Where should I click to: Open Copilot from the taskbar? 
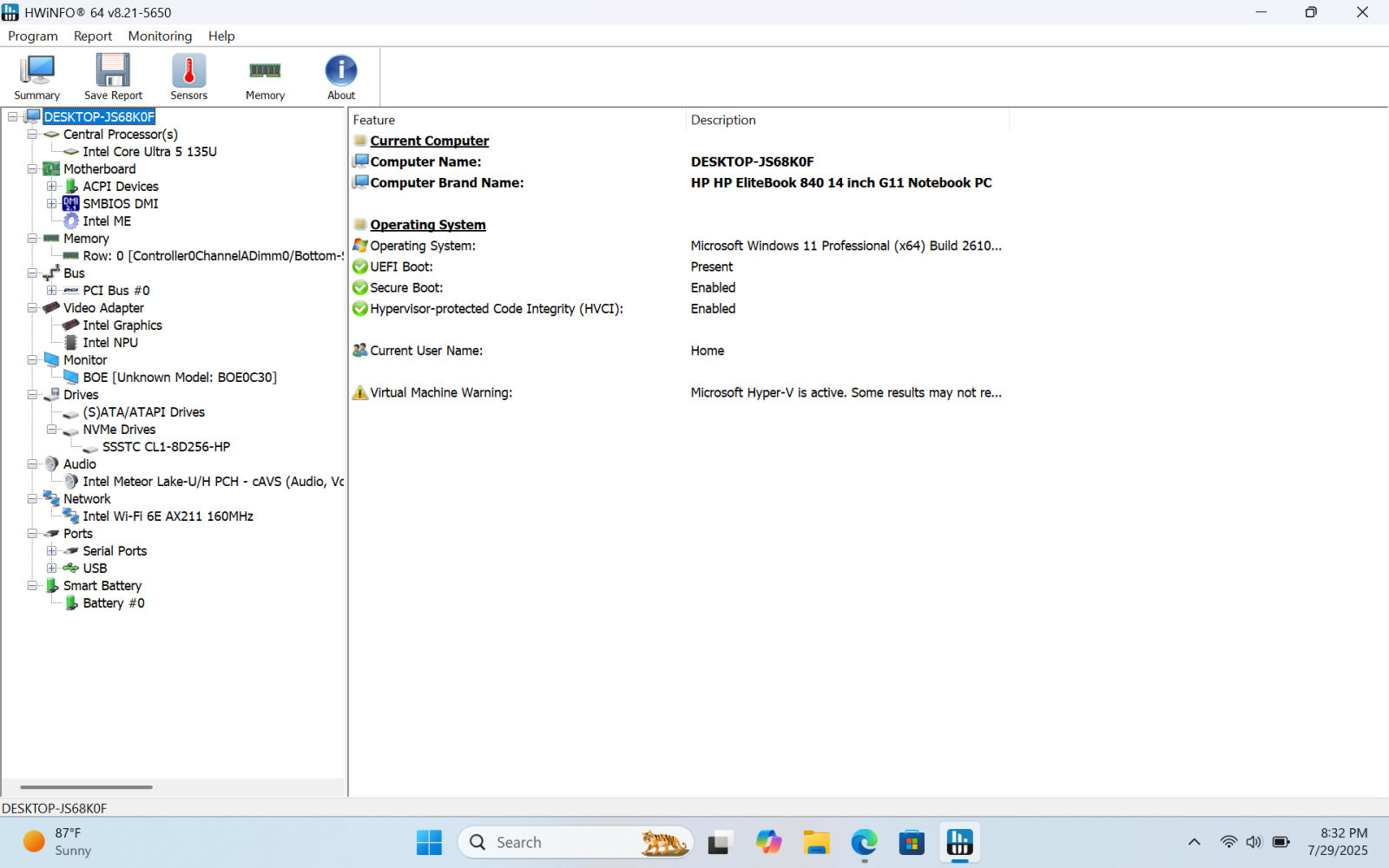768,842
